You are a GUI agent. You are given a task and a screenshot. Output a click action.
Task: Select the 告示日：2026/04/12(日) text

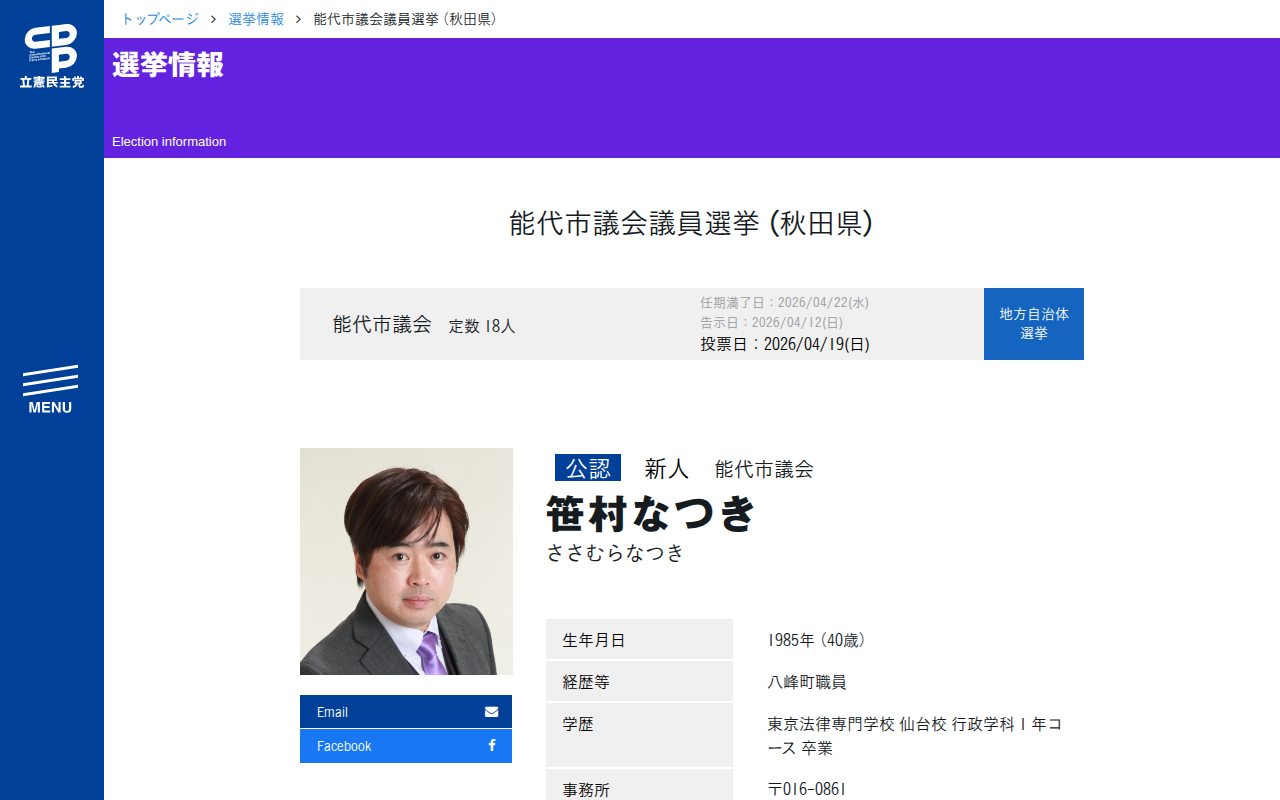pyautogui.click(x=771, y=322)
